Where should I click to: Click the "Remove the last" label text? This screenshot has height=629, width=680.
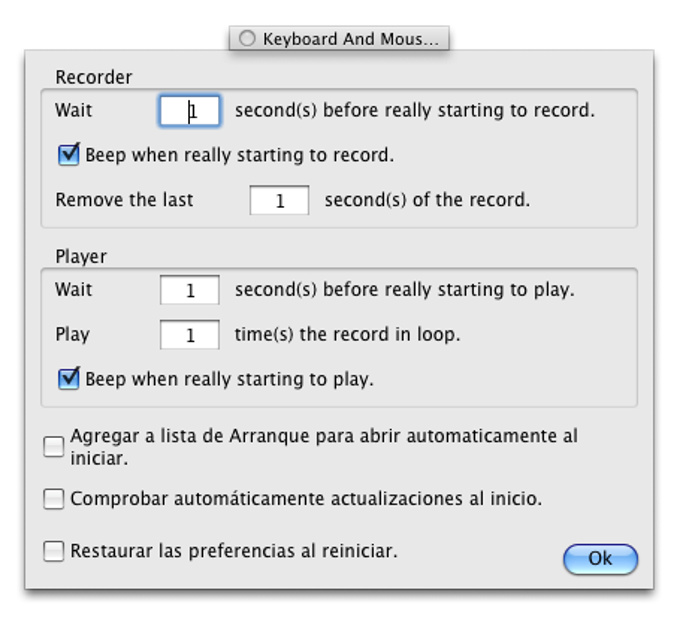pos(124,200)
